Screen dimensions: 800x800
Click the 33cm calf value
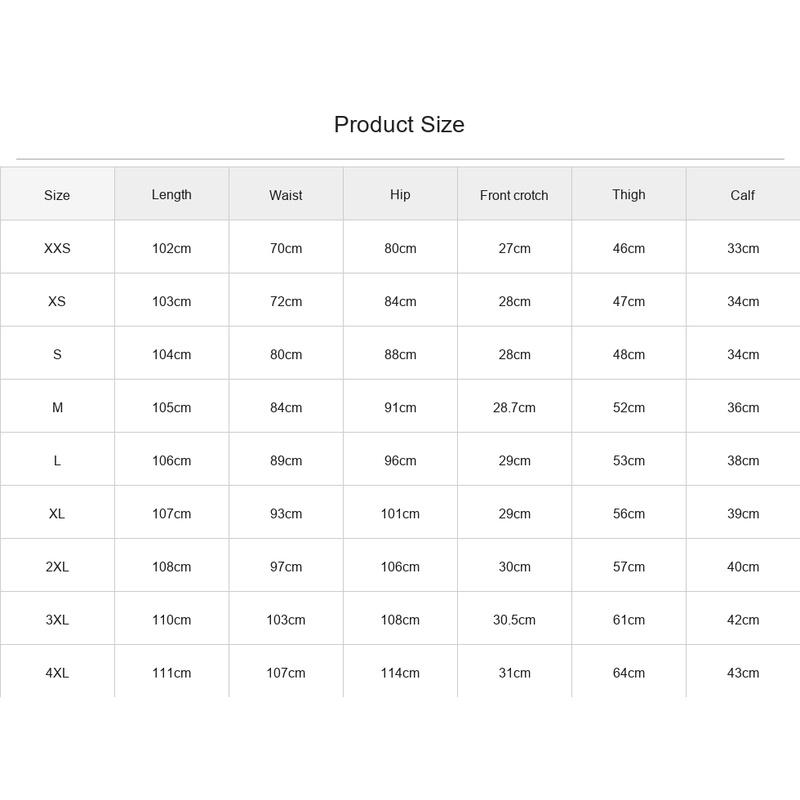click(x=743, y=248)
